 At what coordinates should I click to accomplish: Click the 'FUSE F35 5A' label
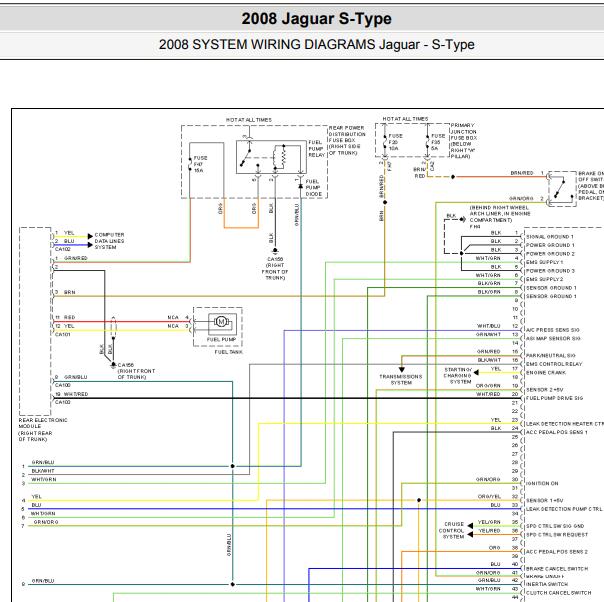tap(438, 142)
